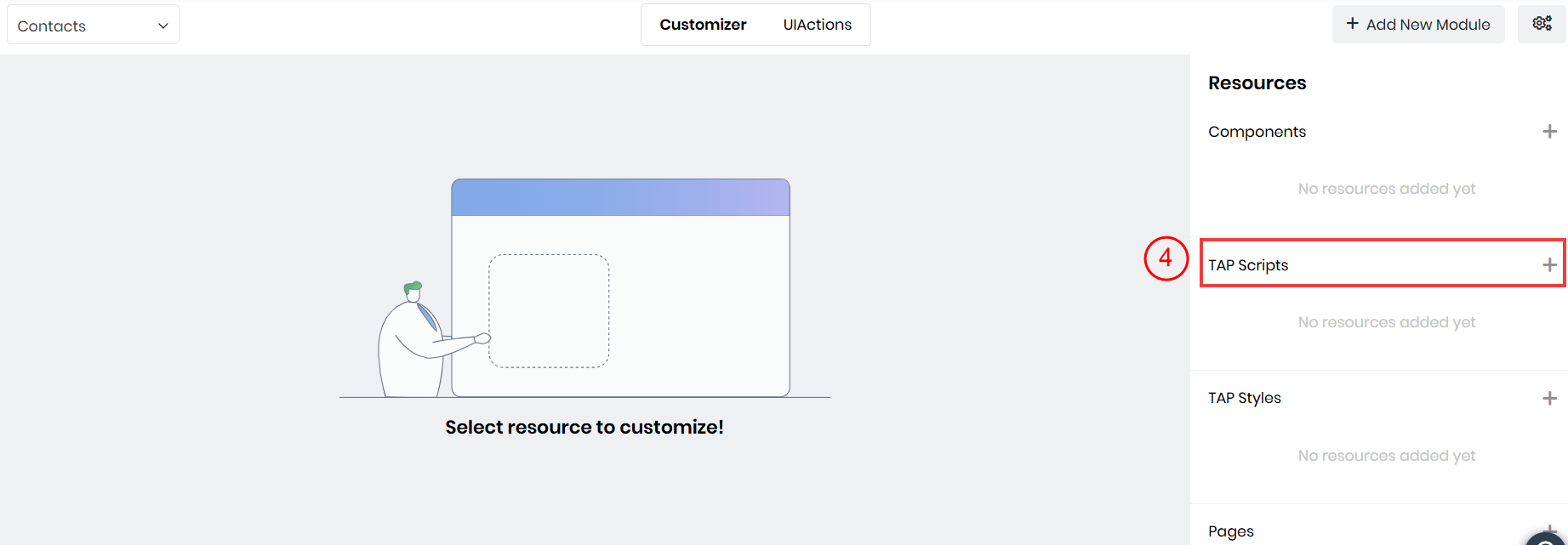This screenshot has width=1568, height=545.
Task: Click the dashed placeholder box in illustration
Action: click(x=549, y=311)
